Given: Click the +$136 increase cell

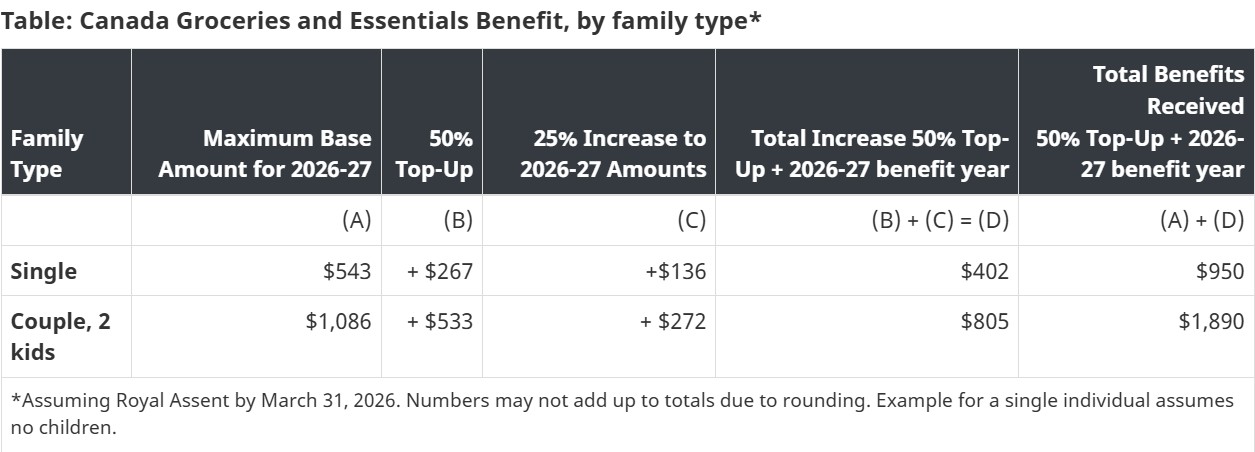Looking at the screenshot, I should 675,271.
